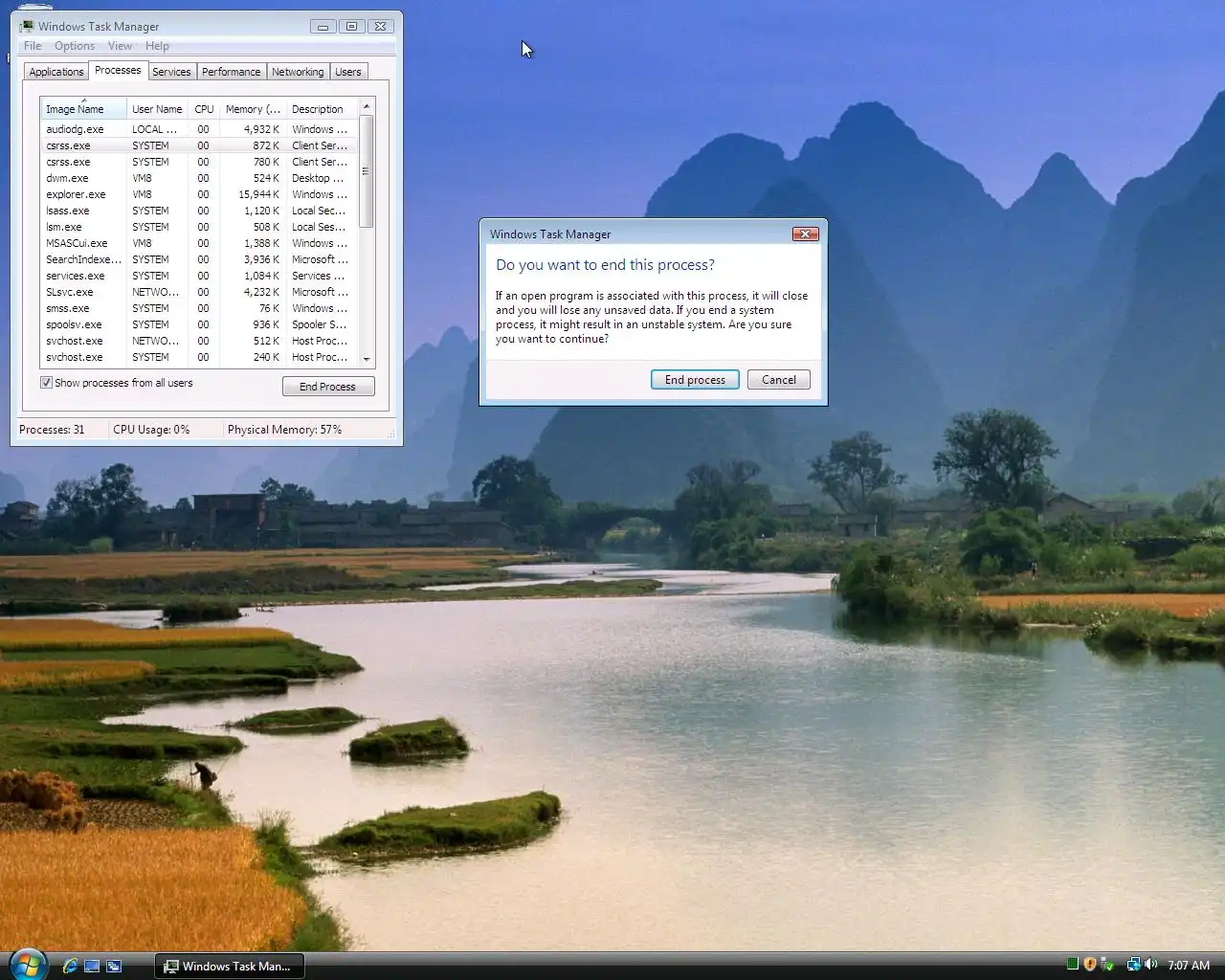Close the main Windows Task Manager window
Screen dimensions: 1225x980
pos(380,27)
